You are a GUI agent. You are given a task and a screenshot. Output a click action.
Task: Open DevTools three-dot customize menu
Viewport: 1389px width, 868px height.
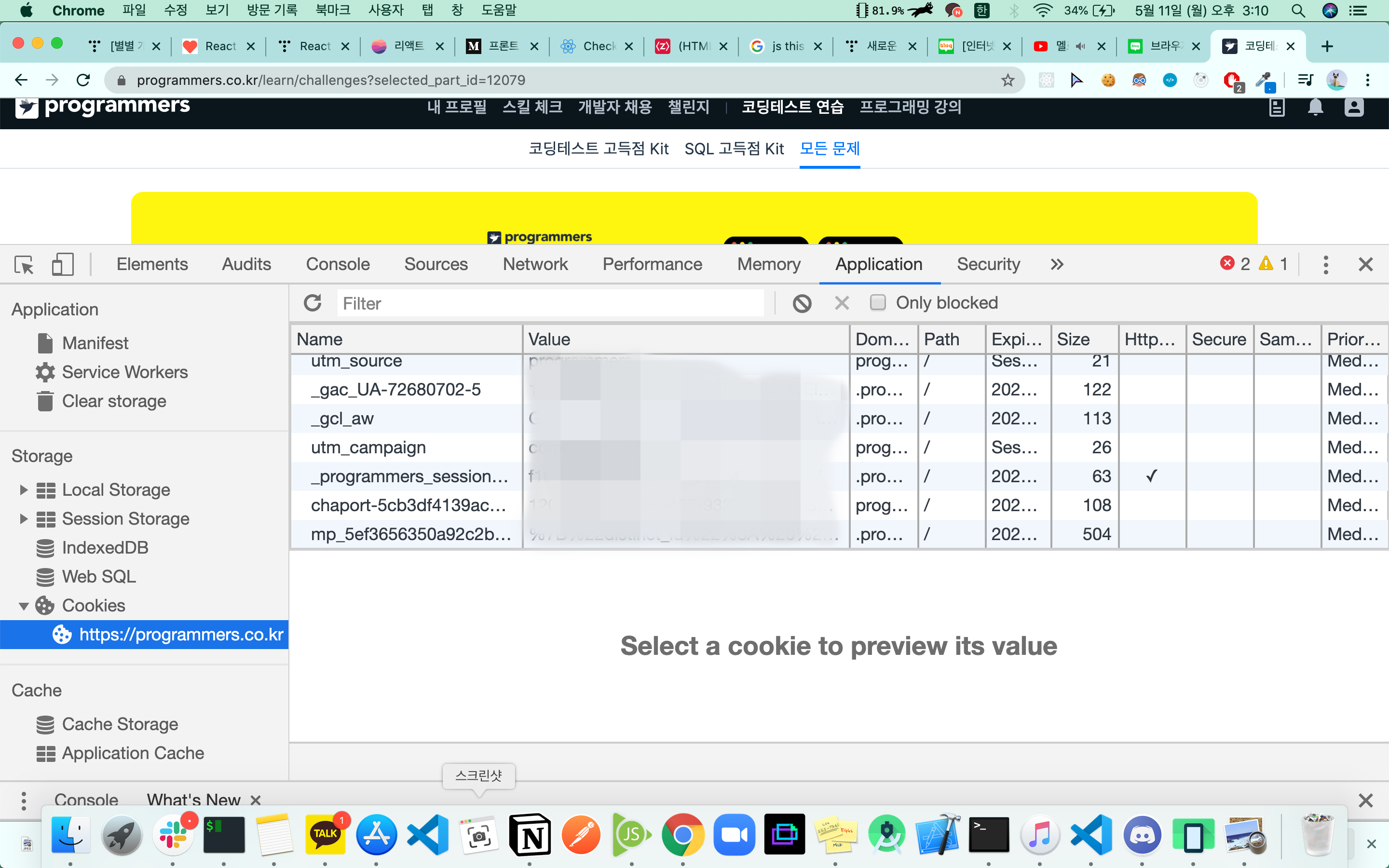[x=1325, y=265]
